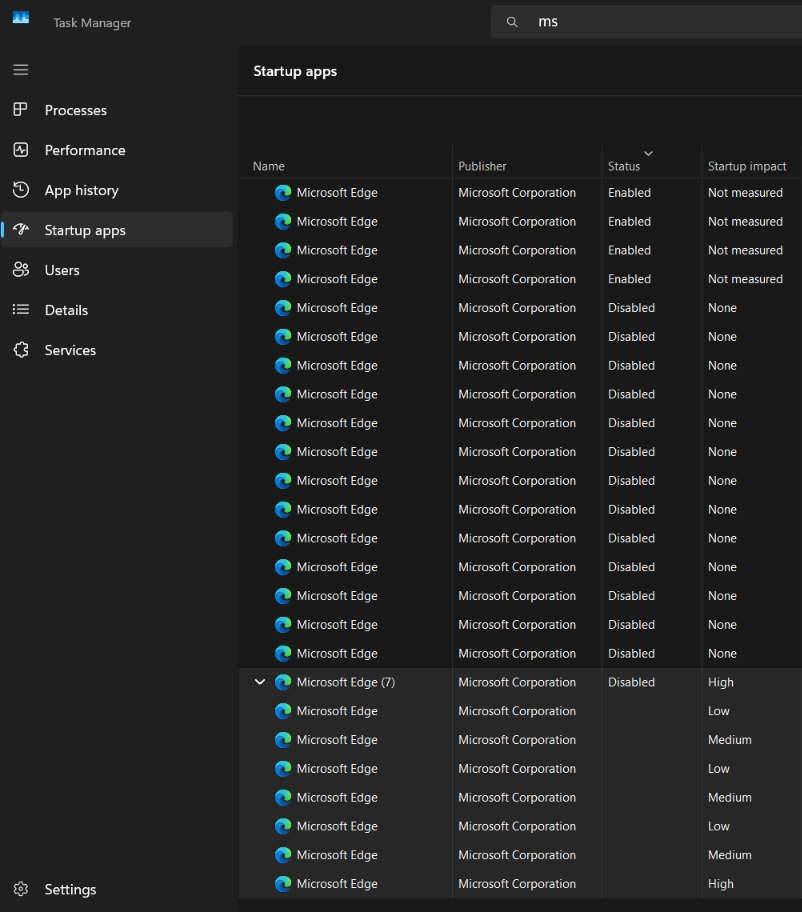This screenshot has width=802, height=912.
Task: Select the App history clock icon
Action: tap(21, 190)
